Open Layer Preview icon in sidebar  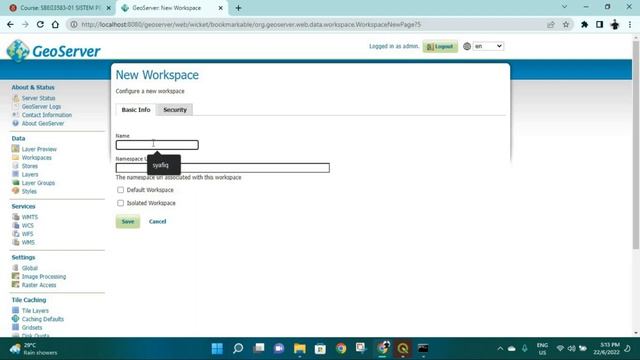tap(16, 149)
